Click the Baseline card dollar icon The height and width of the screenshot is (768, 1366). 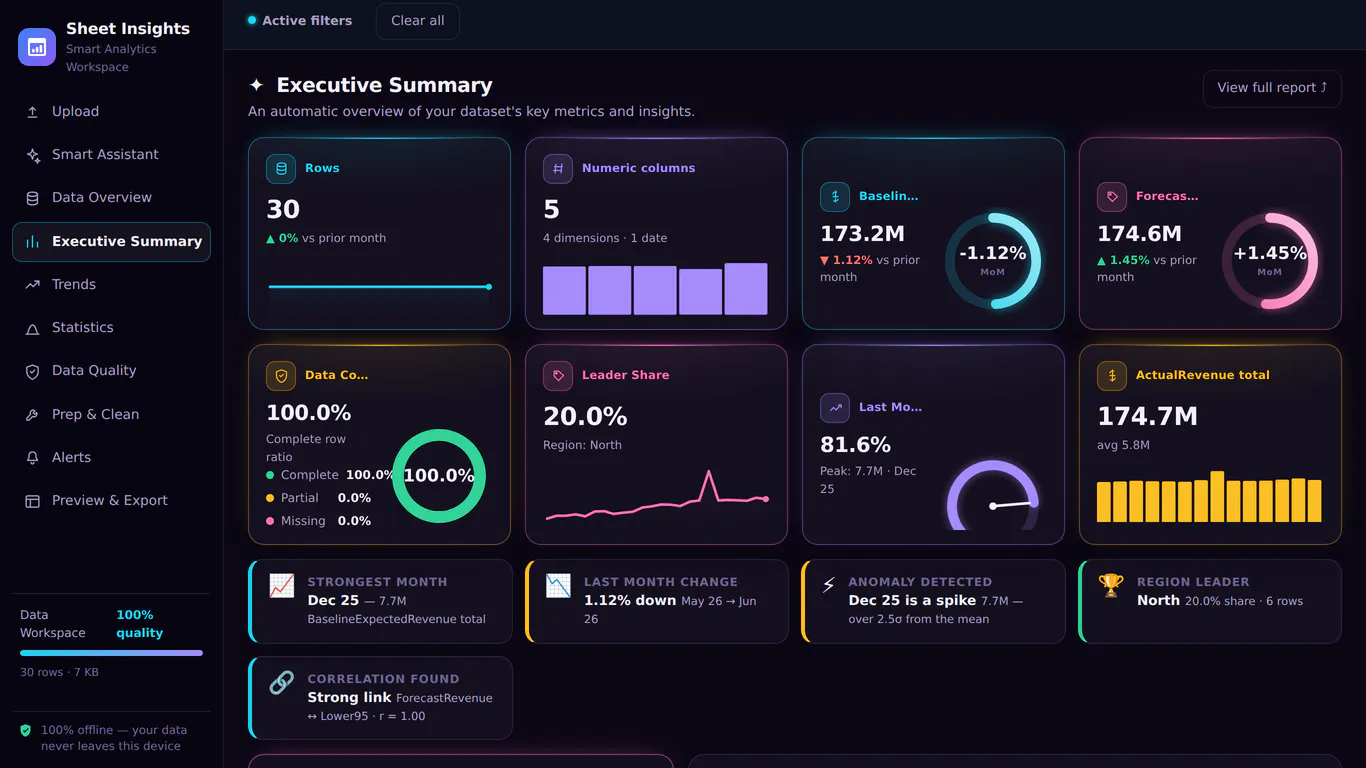pyautogui.click(x=835, y=197)
